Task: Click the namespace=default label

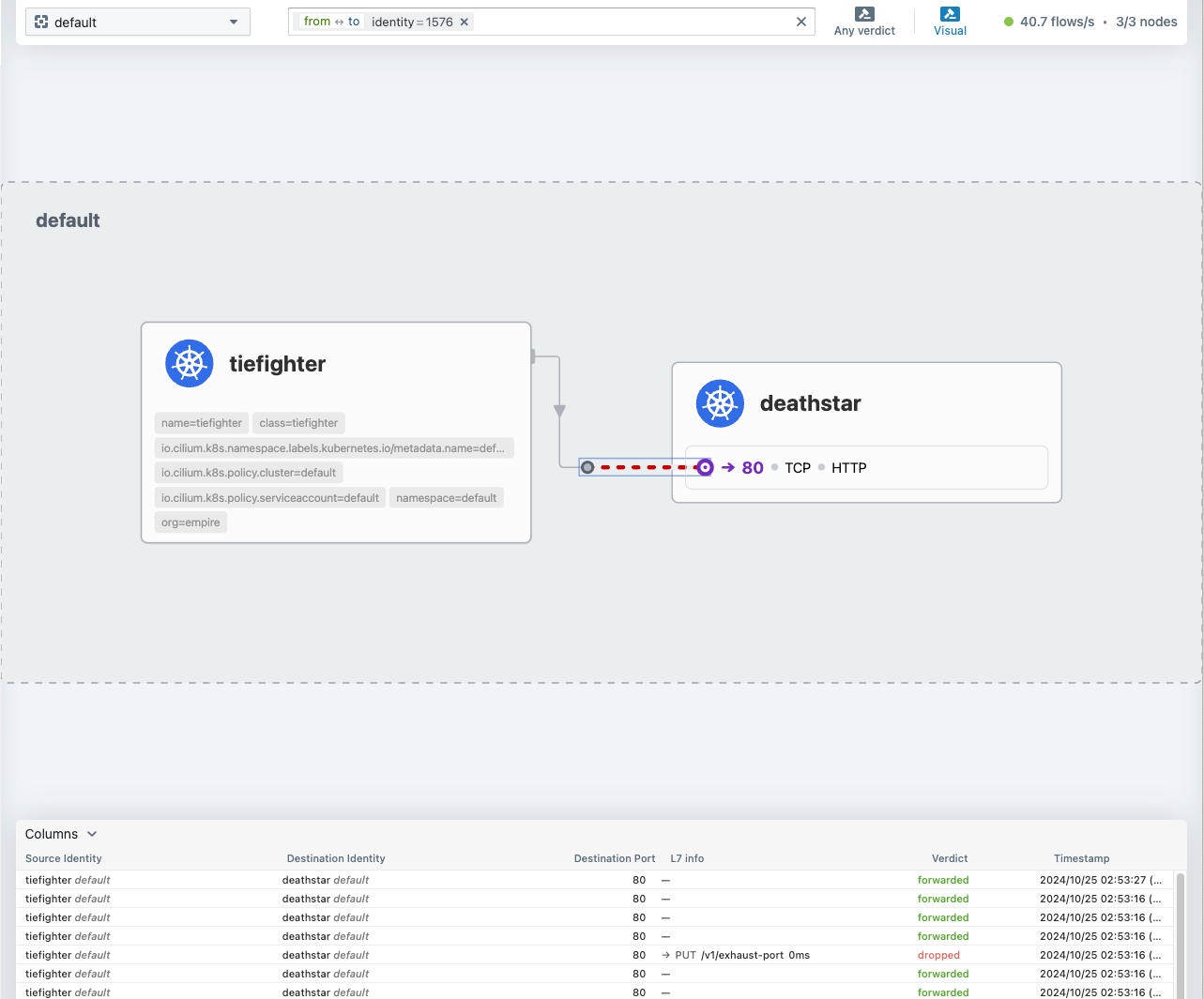Action: [447, 498]
